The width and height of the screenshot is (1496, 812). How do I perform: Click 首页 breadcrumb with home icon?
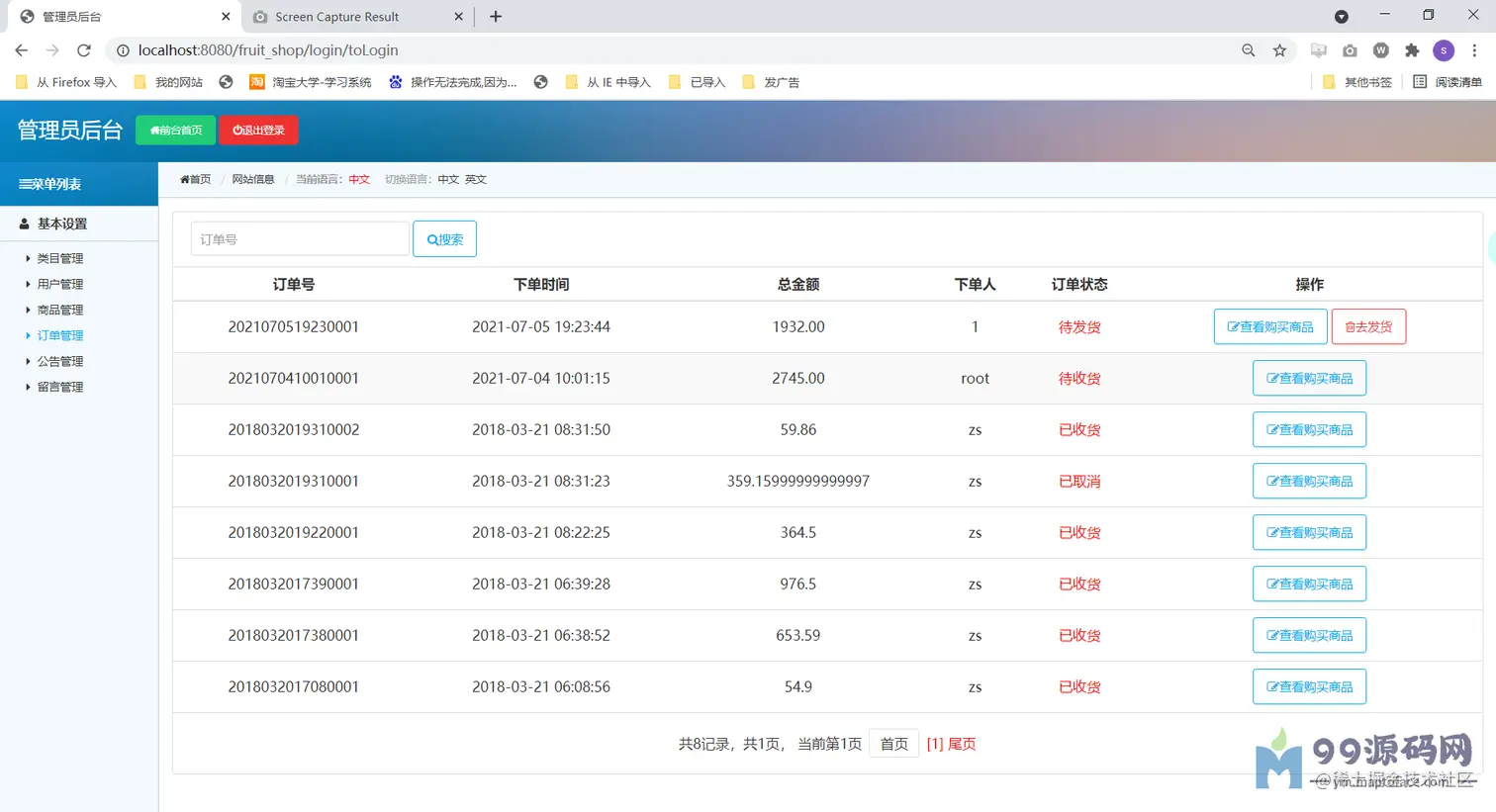195,179
